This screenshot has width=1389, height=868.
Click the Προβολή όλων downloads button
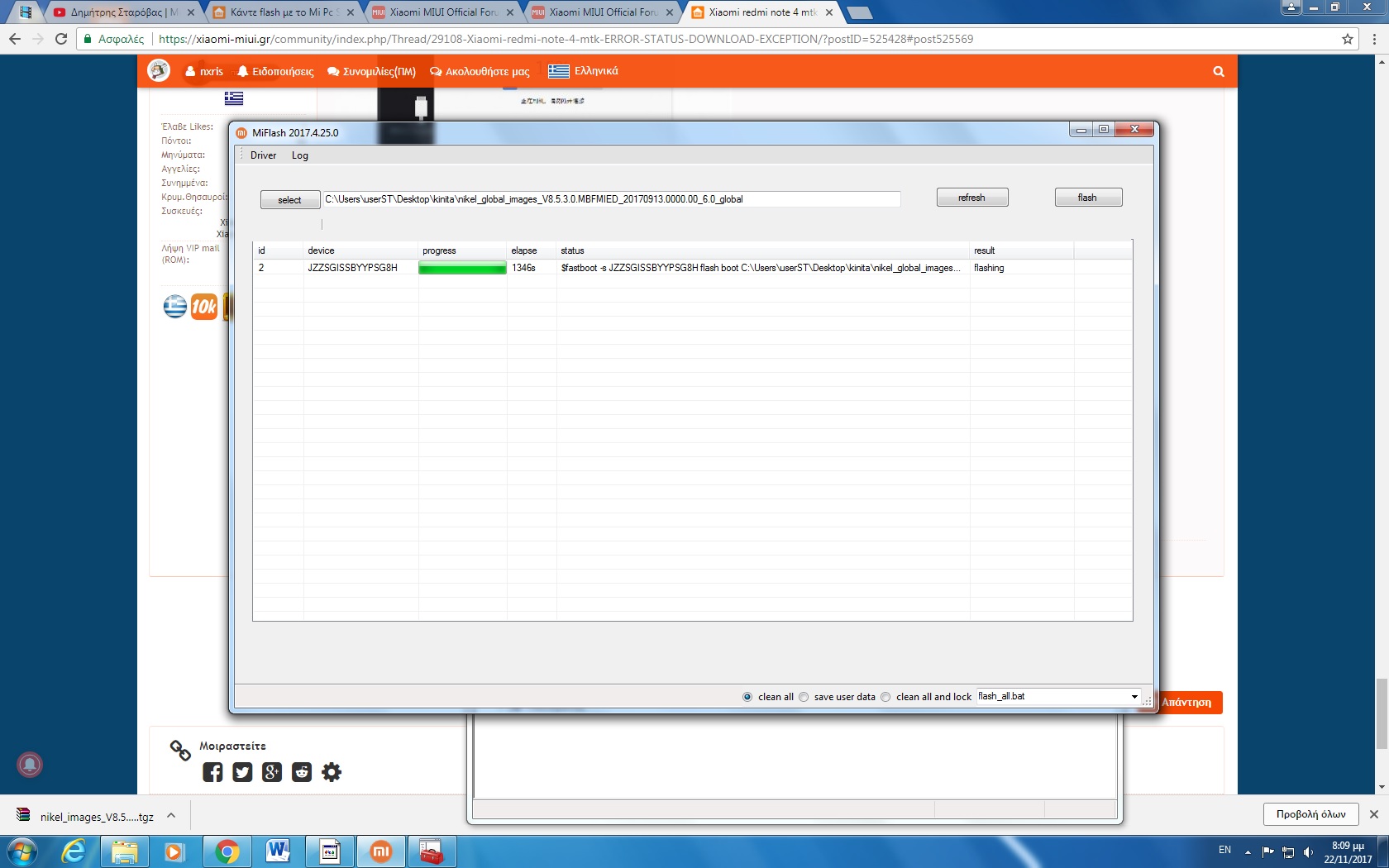1310,814
